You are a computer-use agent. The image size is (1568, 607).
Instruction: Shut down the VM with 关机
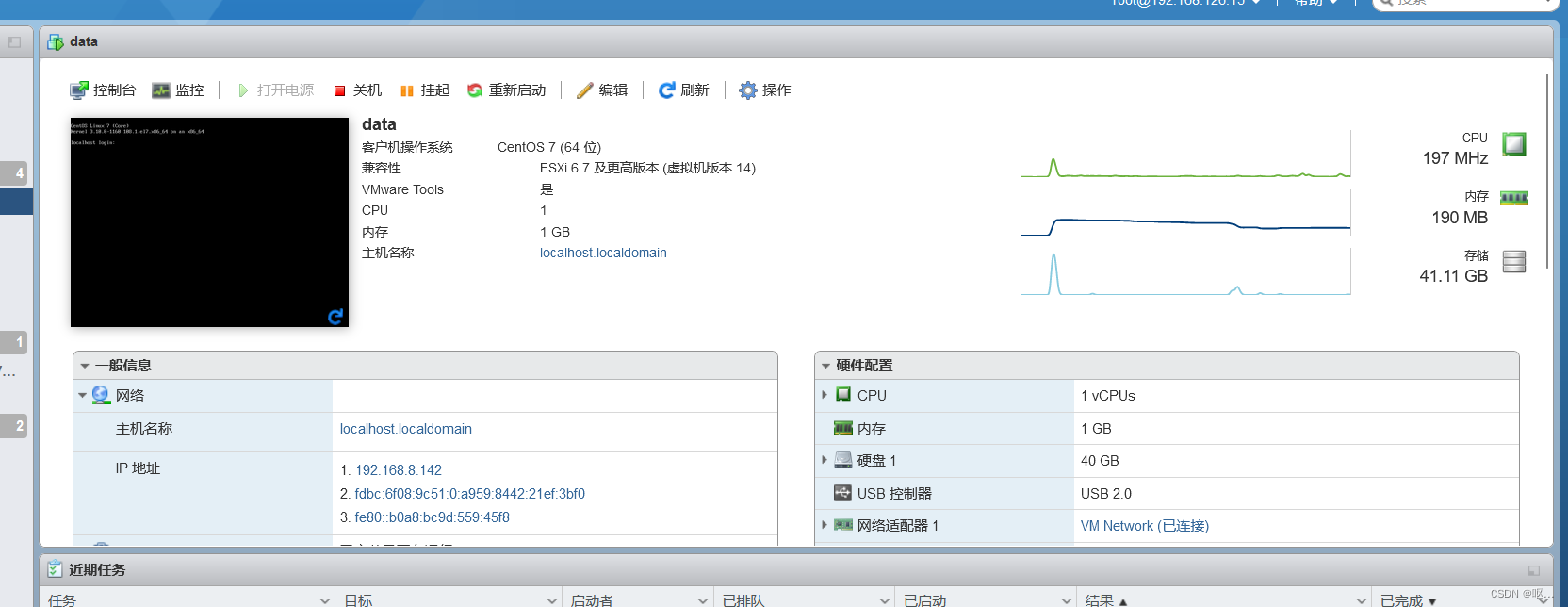click(357, 90)
